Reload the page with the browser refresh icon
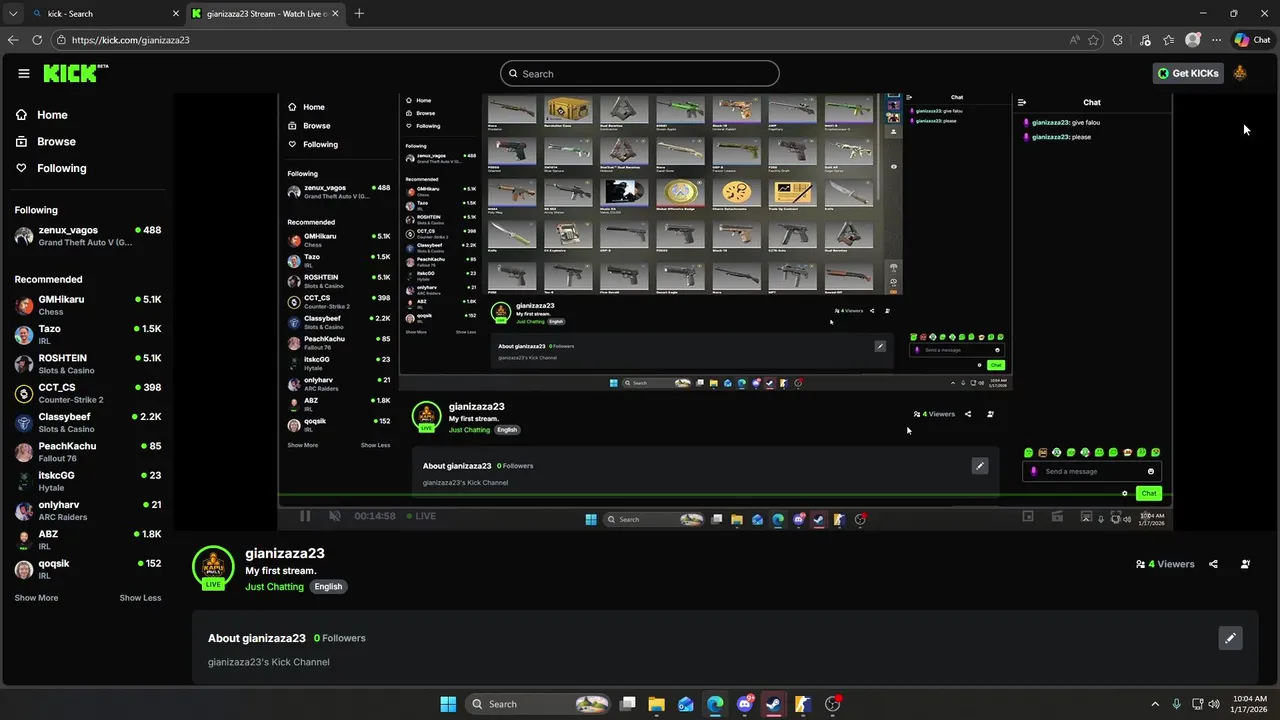 click(x=37, y=40)
